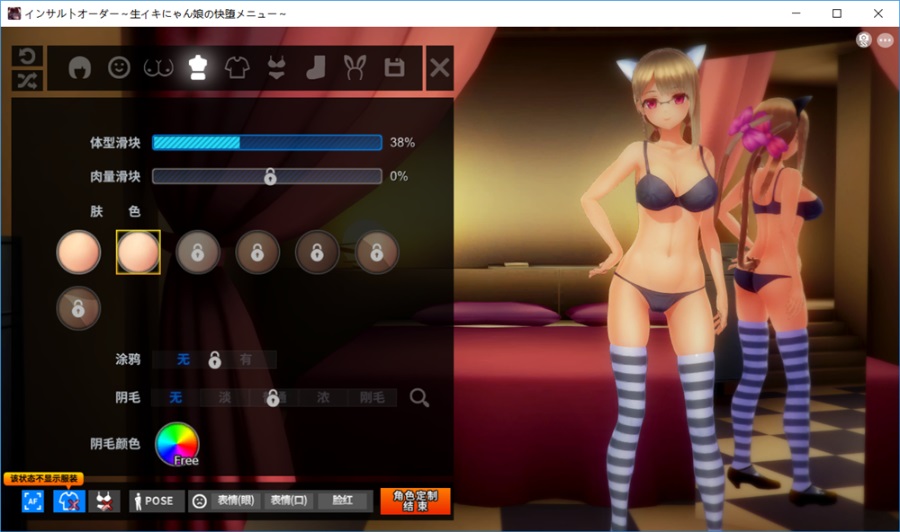The height and width of the screenshot is (532, 900).
Task: Open the clothing shirt tab
Action: (x=237, y=68)
